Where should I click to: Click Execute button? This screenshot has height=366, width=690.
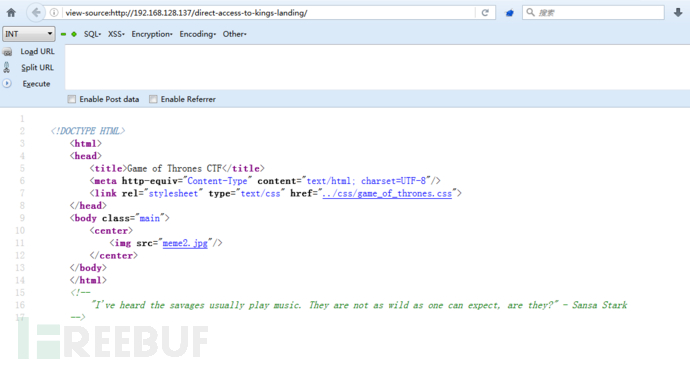click(36, 84)
